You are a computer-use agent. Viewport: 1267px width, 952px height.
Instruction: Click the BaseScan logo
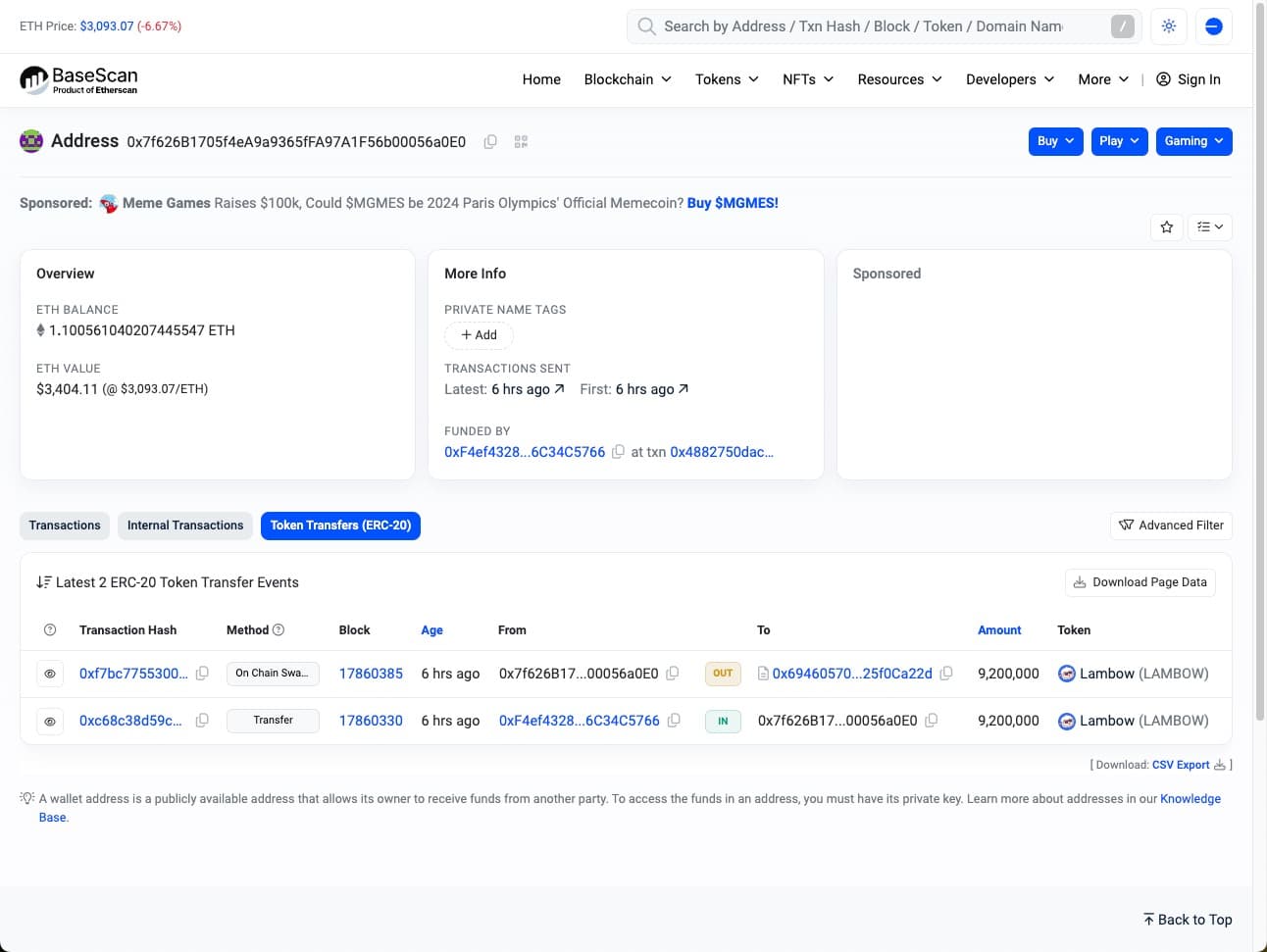[x=78, y=79]
